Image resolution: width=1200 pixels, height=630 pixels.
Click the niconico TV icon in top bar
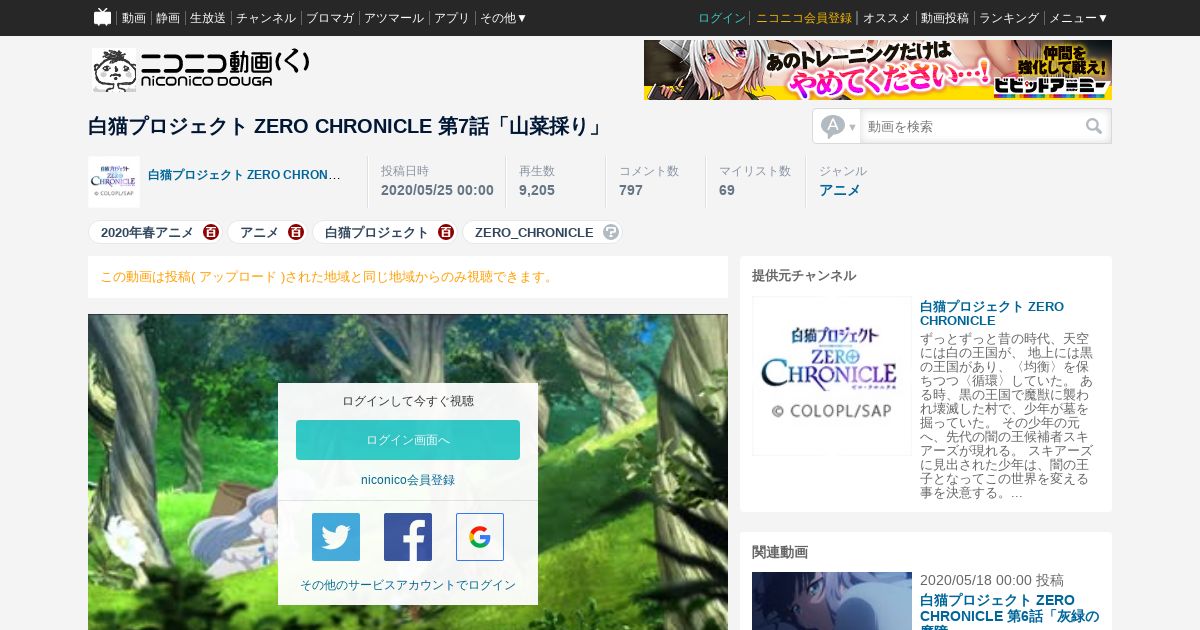click(102, 17)
